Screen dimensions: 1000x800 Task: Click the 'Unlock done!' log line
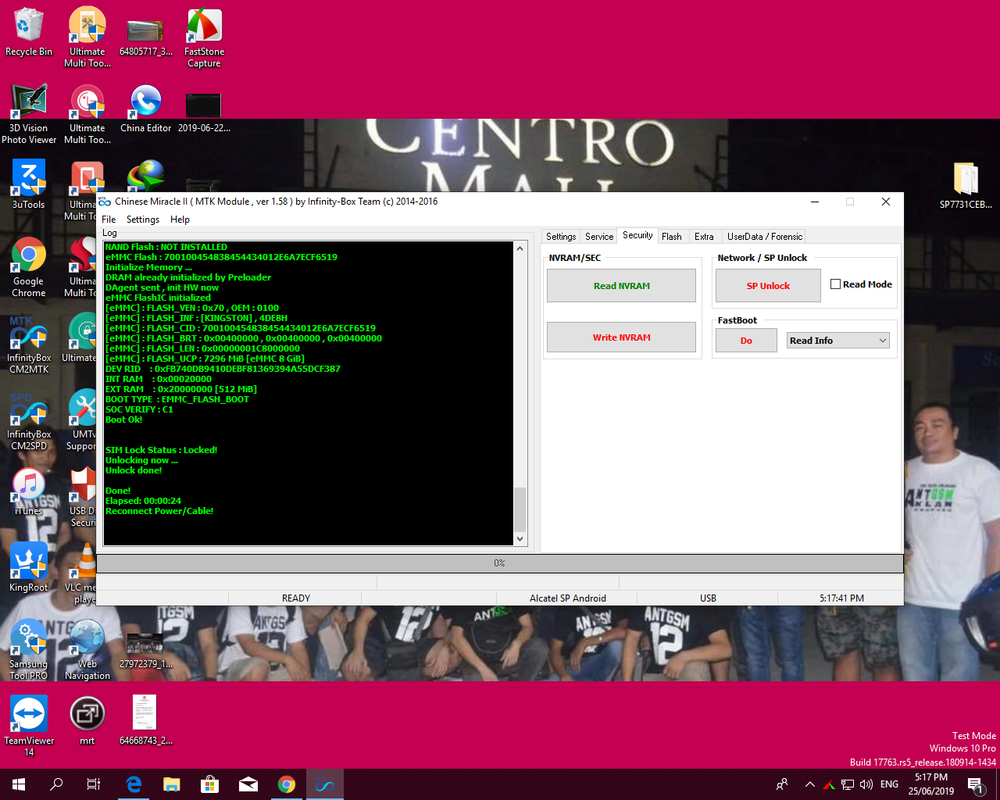[133, 470]
